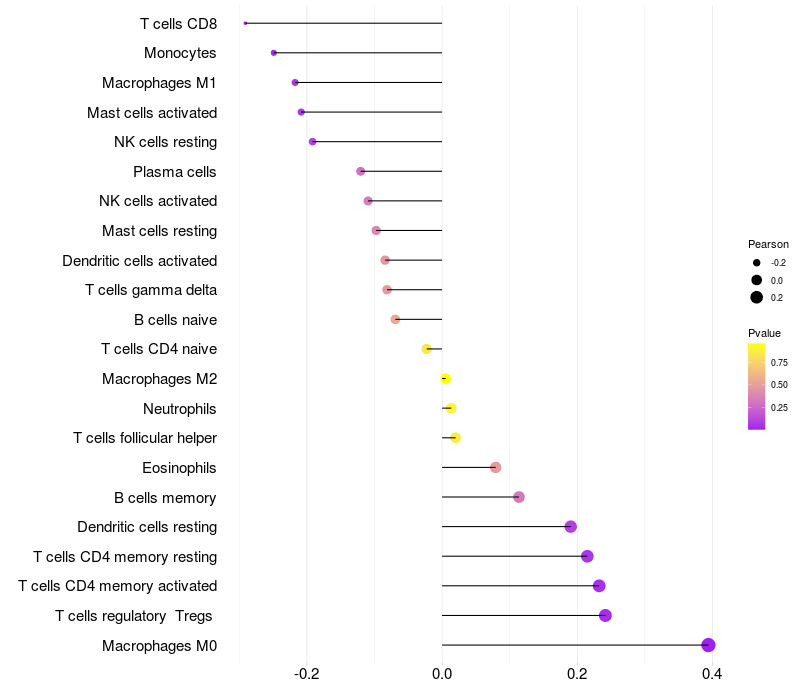Click the Pearson 0.0 legend circle
The width and height of the screenshot is (800, 700).
point(757,280)
